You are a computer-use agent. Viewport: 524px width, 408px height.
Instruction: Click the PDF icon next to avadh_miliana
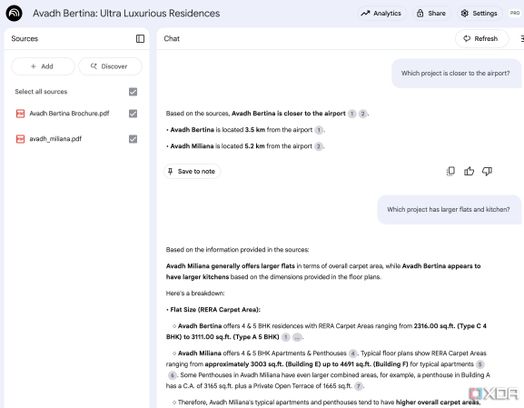coord(20,139)
